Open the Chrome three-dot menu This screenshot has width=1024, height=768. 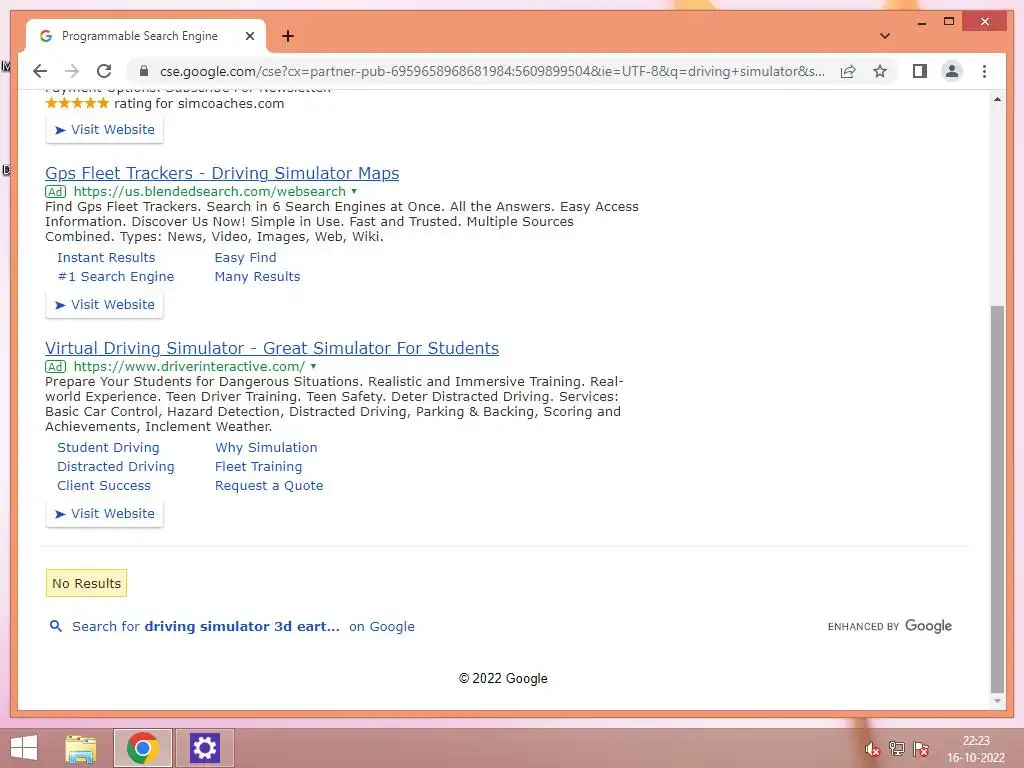click(x=984, y=71)
